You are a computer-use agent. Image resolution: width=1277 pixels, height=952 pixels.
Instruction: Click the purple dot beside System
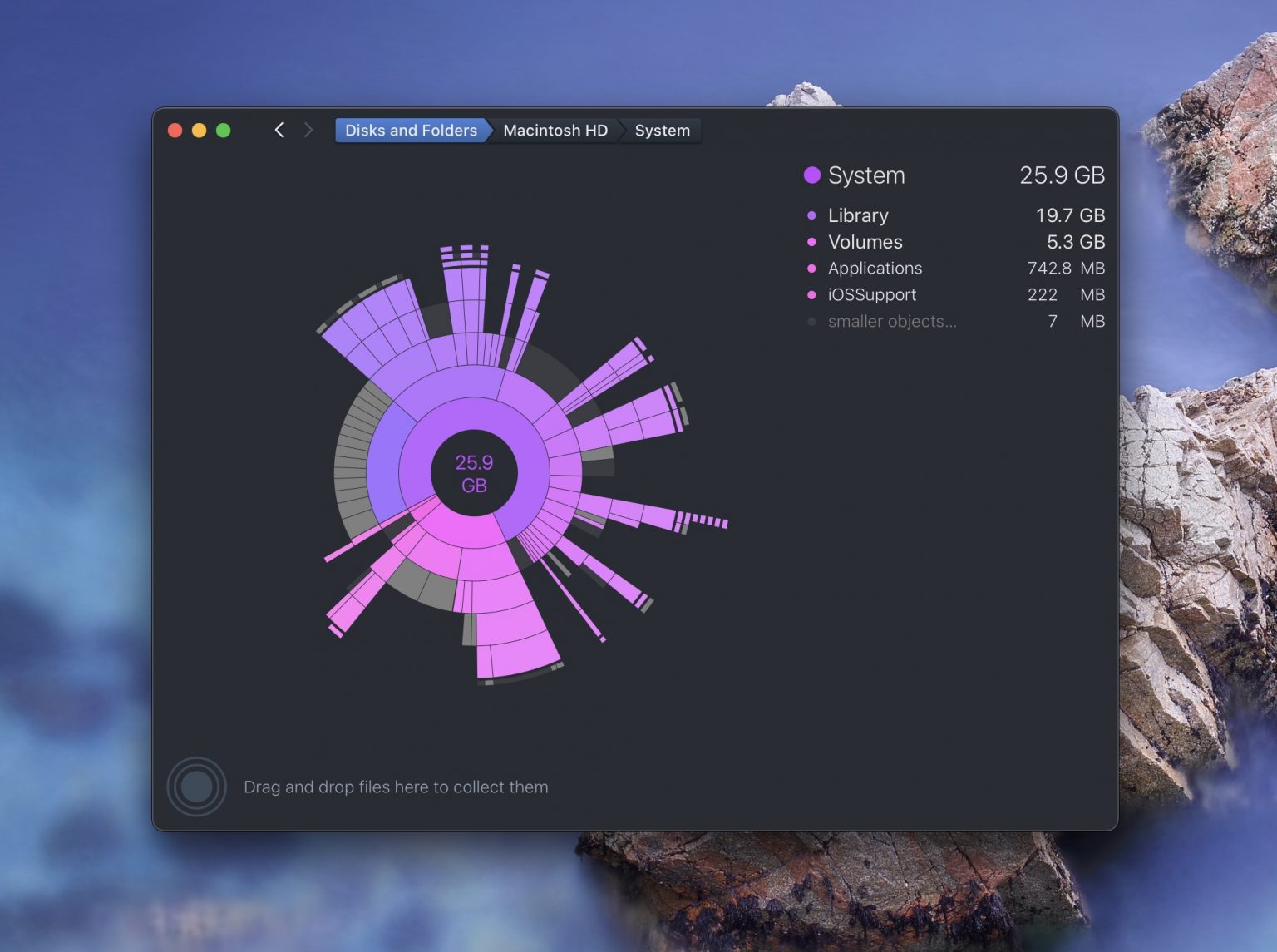tap(811, 175)
